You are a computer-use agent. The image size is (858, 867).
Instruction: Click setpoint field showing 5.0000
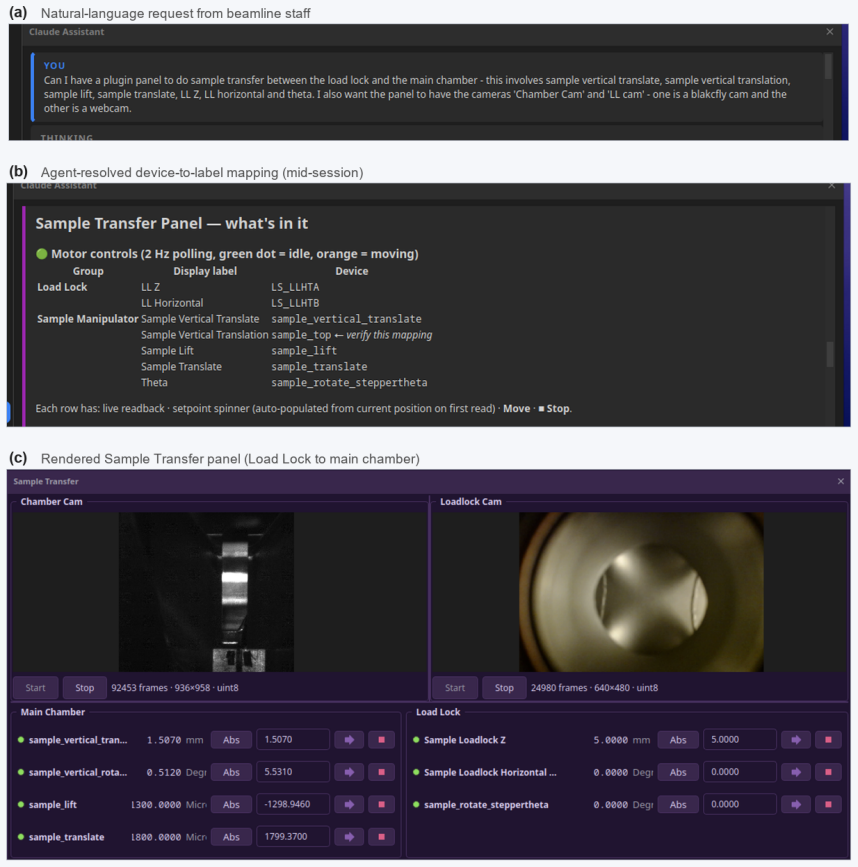click(x=740, y=740)
